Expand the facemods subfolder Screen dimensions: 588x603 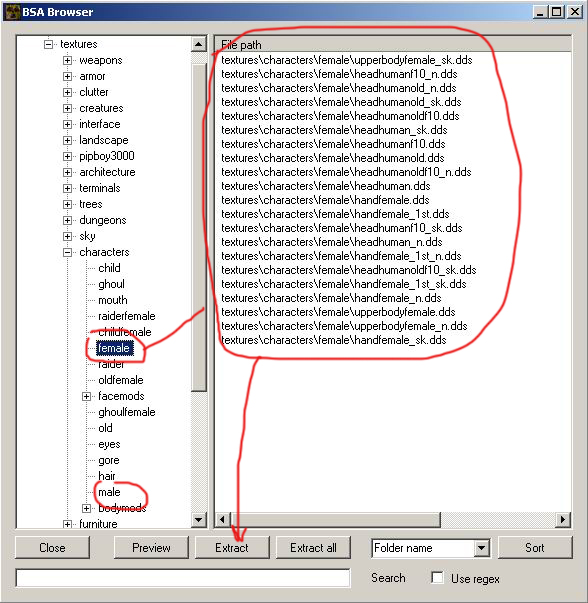click(x=87, y=396)
